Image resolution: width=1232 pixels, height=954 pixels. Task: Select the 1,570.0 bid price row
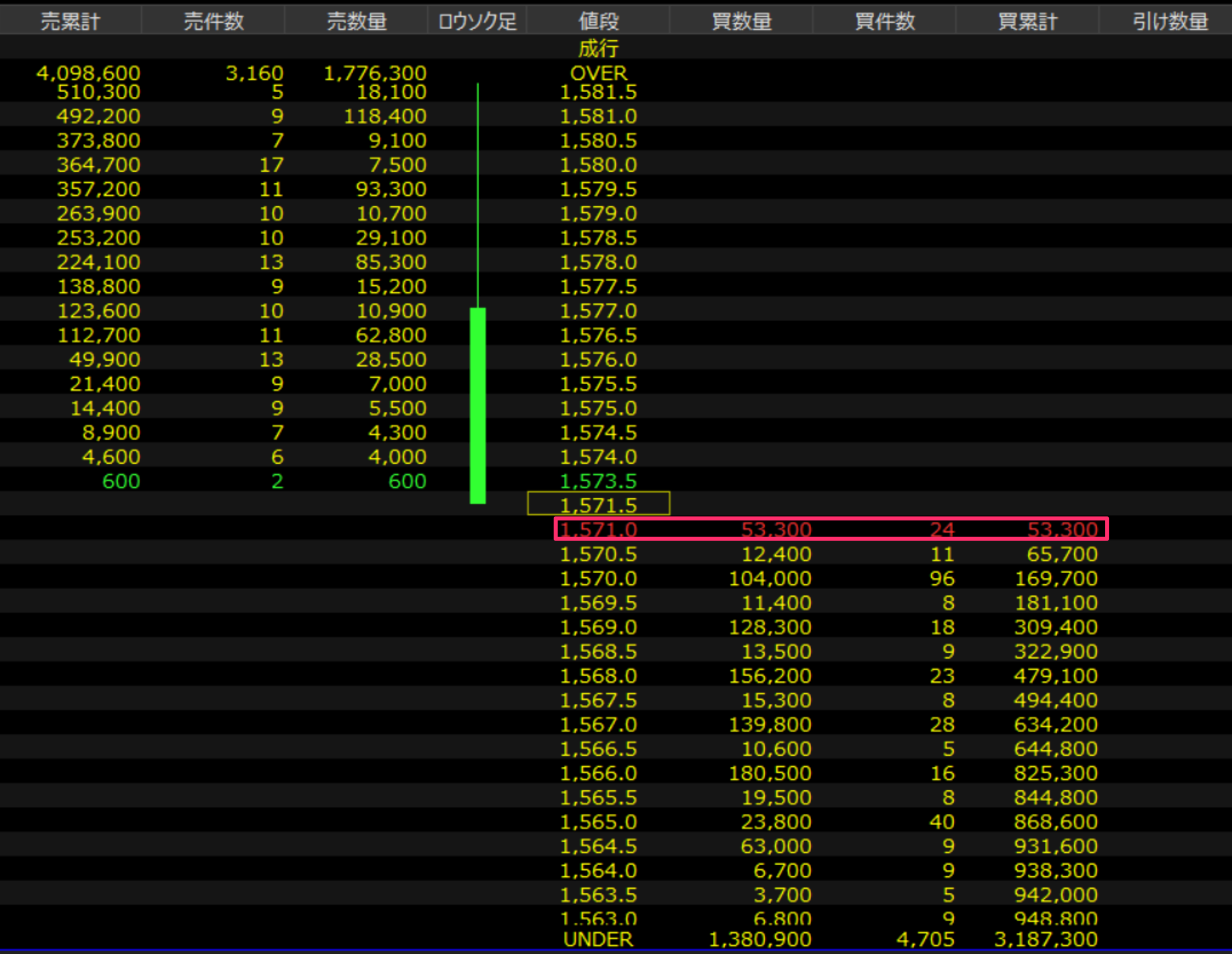click(x=598, y=578)
